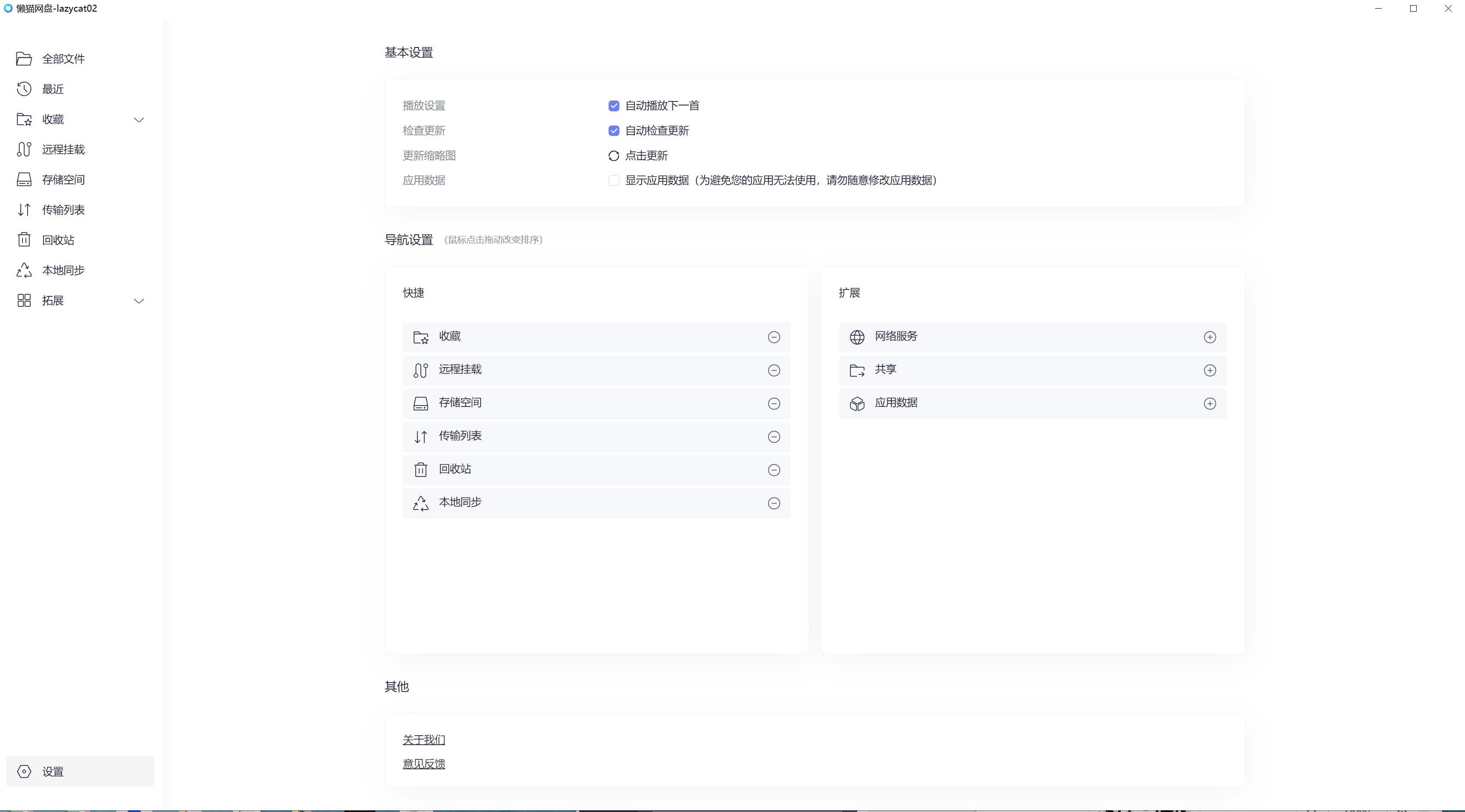Remove 本地同步 from 快捷 with minus icon

[774, 503]
